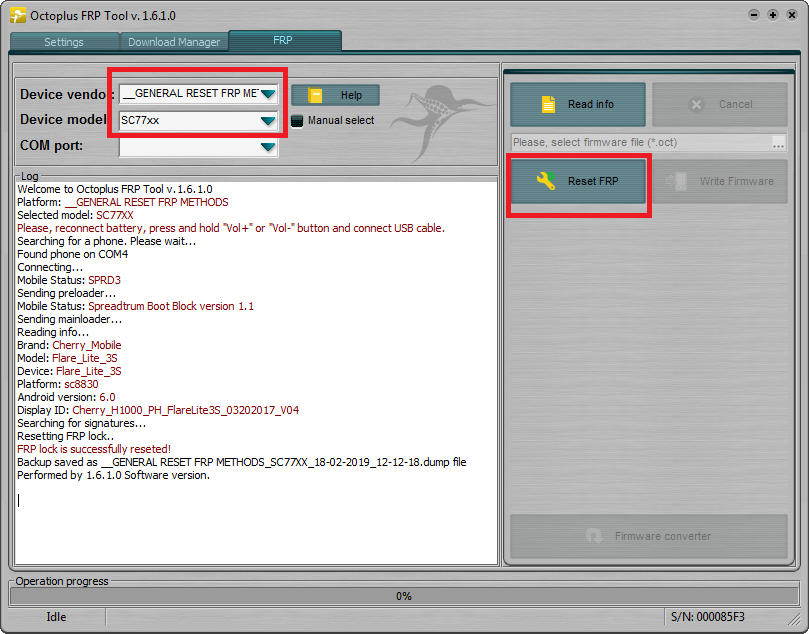
Task: Click log line 'Resetting FRP lock..'
Action: [x=66, y=436]
